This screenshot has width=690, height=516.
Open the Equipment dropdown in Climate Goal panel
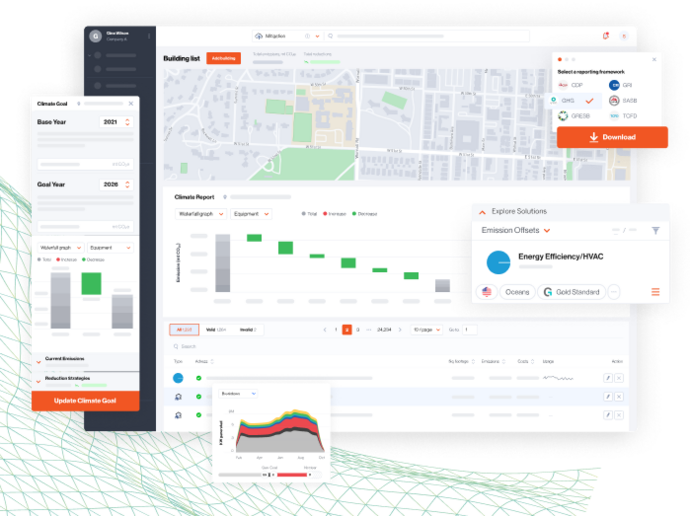[x=110, y=248]
